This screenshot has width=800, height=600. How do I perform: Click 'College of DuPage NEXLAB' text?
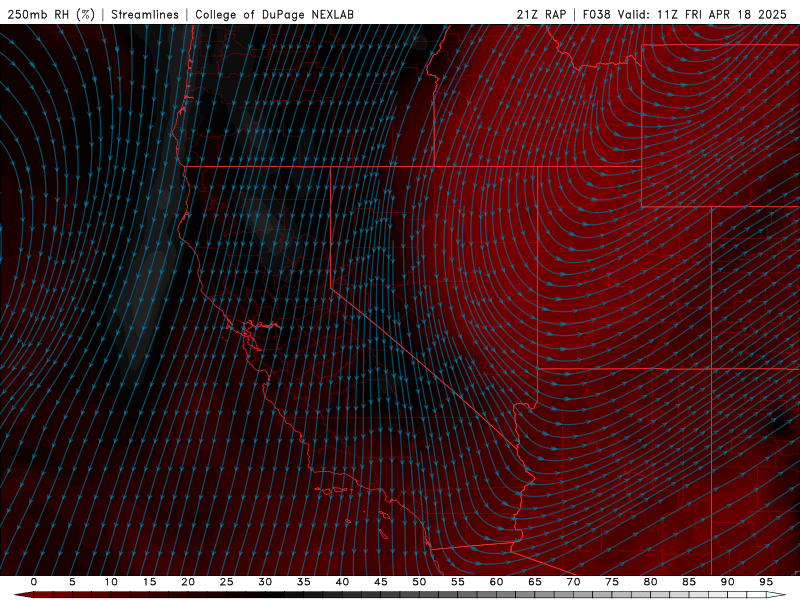click(x=274, y=15)
